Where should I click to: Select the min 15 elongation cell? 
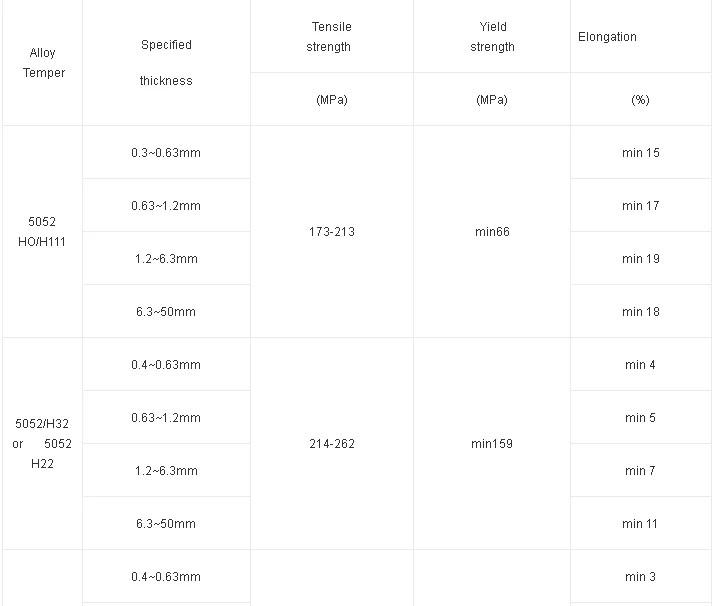640,153
